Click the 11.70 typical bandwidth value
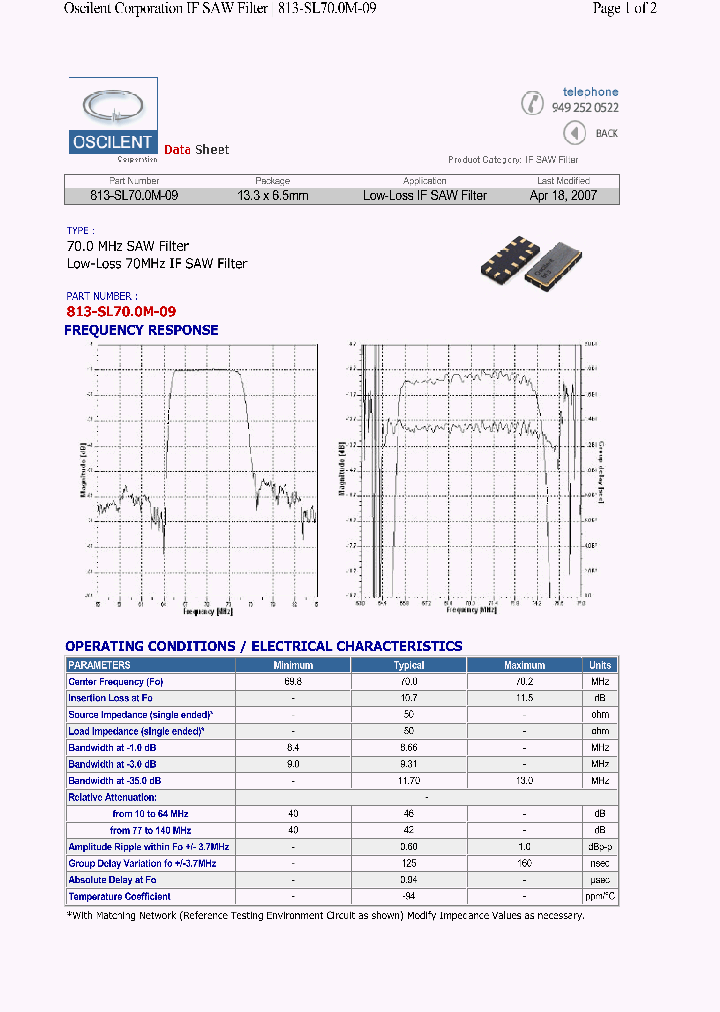Image resolution: width=720 pixels, height=1012 pixels. point(409,781)
